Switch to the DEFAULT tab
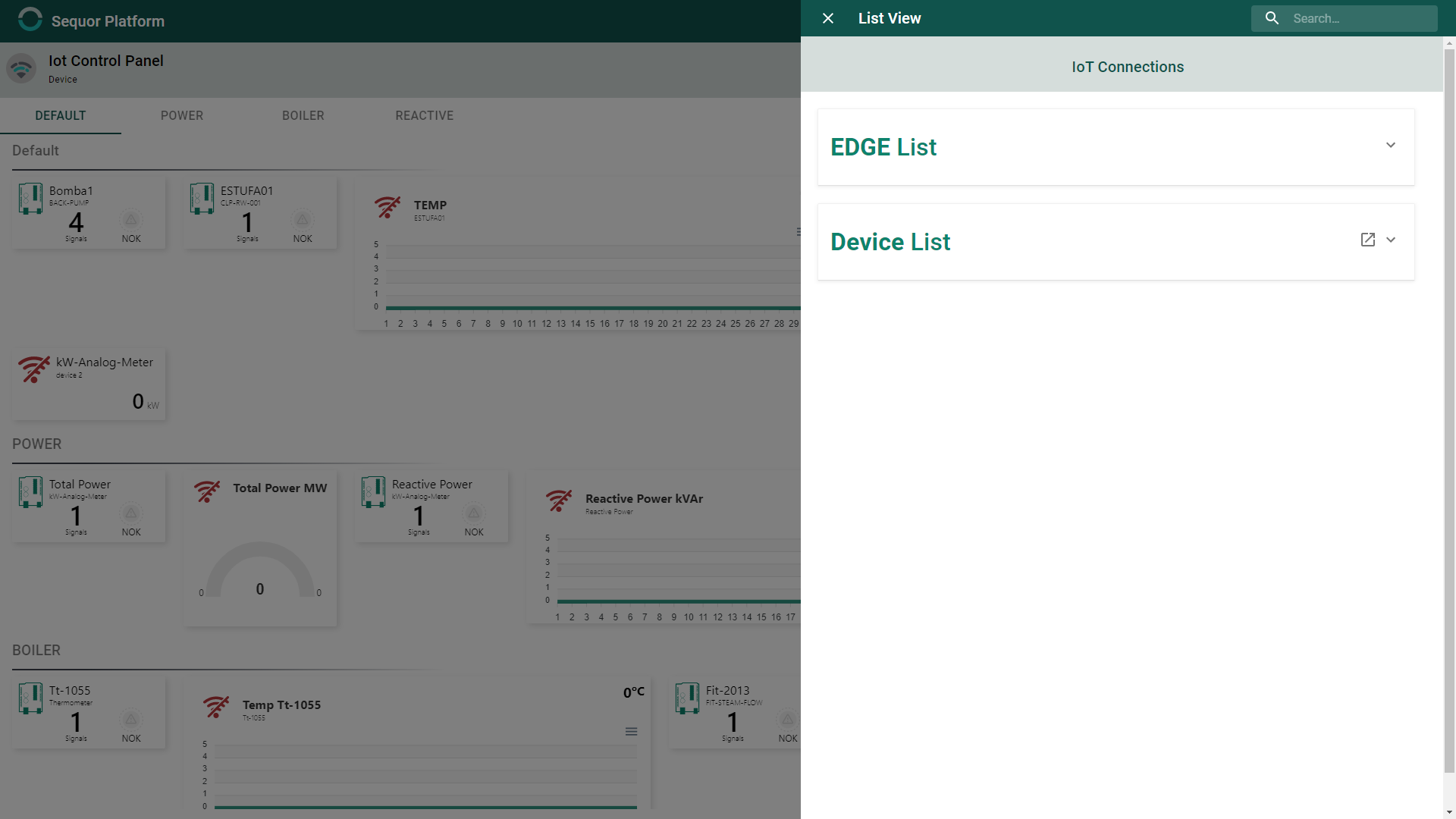 [61, 115]
